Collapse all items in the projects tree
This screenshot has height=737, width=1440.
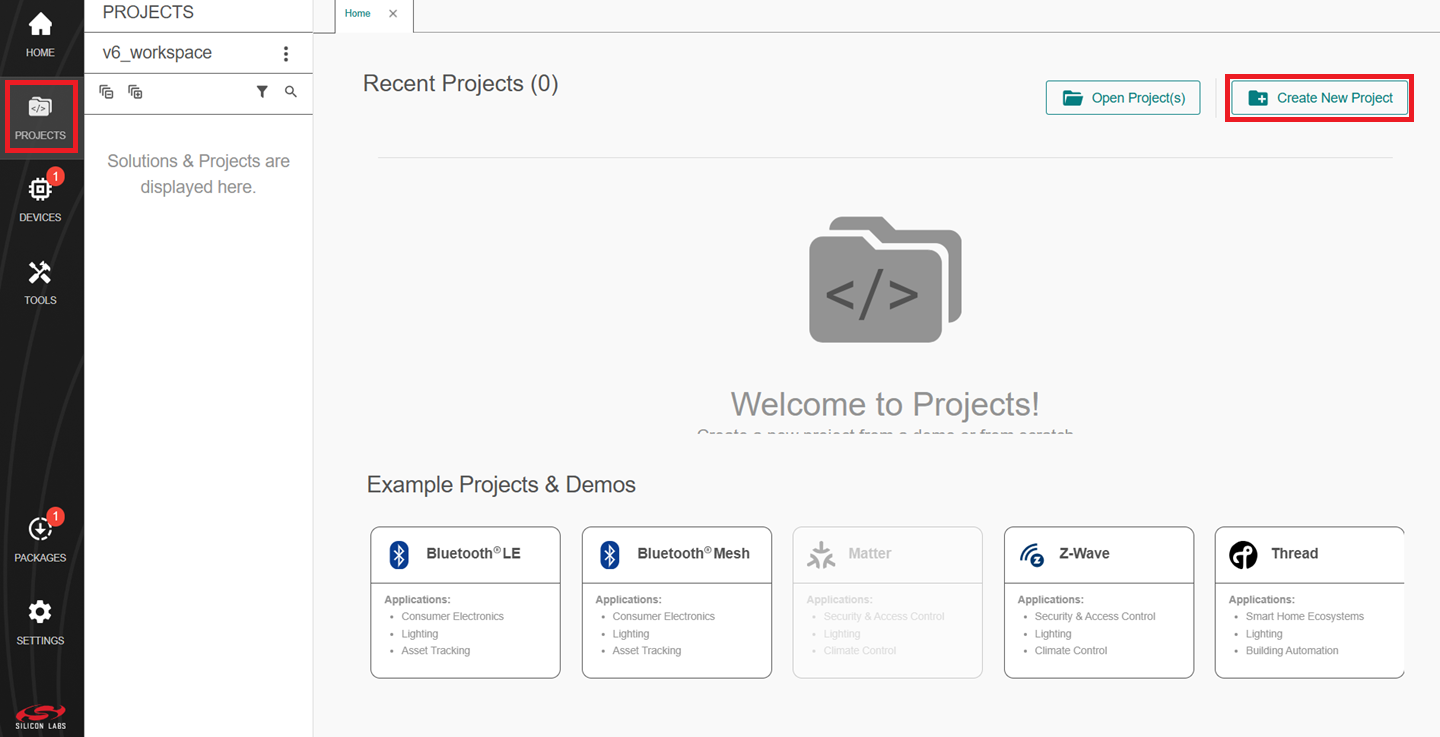(106, 91)
